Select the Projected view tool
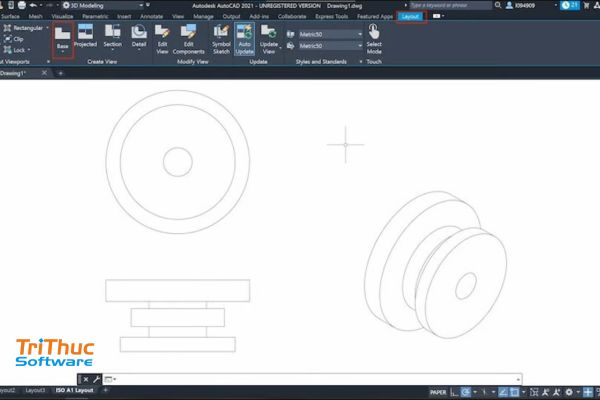This screenshot has height=400, width=600. [85, 36]
